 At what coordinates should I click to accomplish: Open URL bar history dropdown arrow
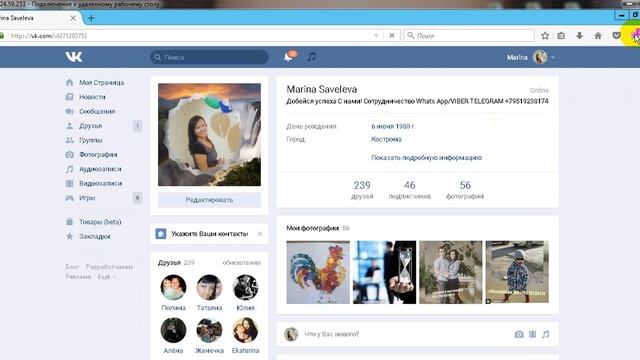tap(376, 36)
